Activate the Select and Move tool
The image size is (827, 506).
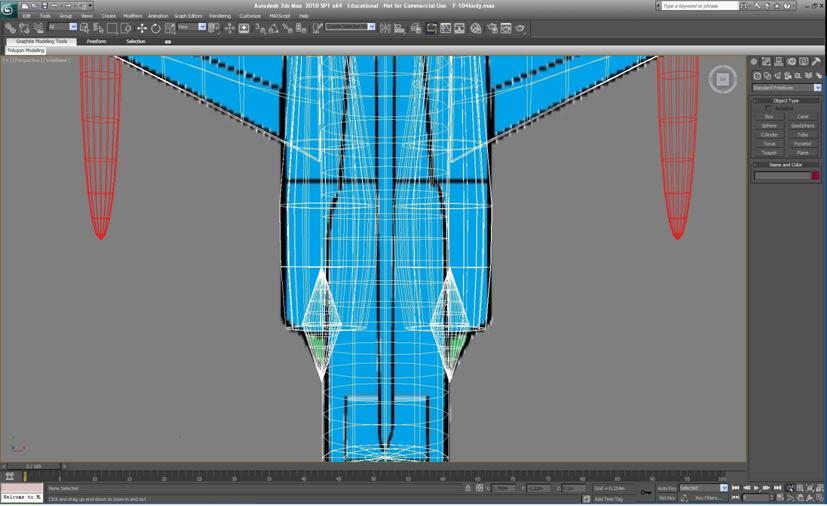(142, 28)
